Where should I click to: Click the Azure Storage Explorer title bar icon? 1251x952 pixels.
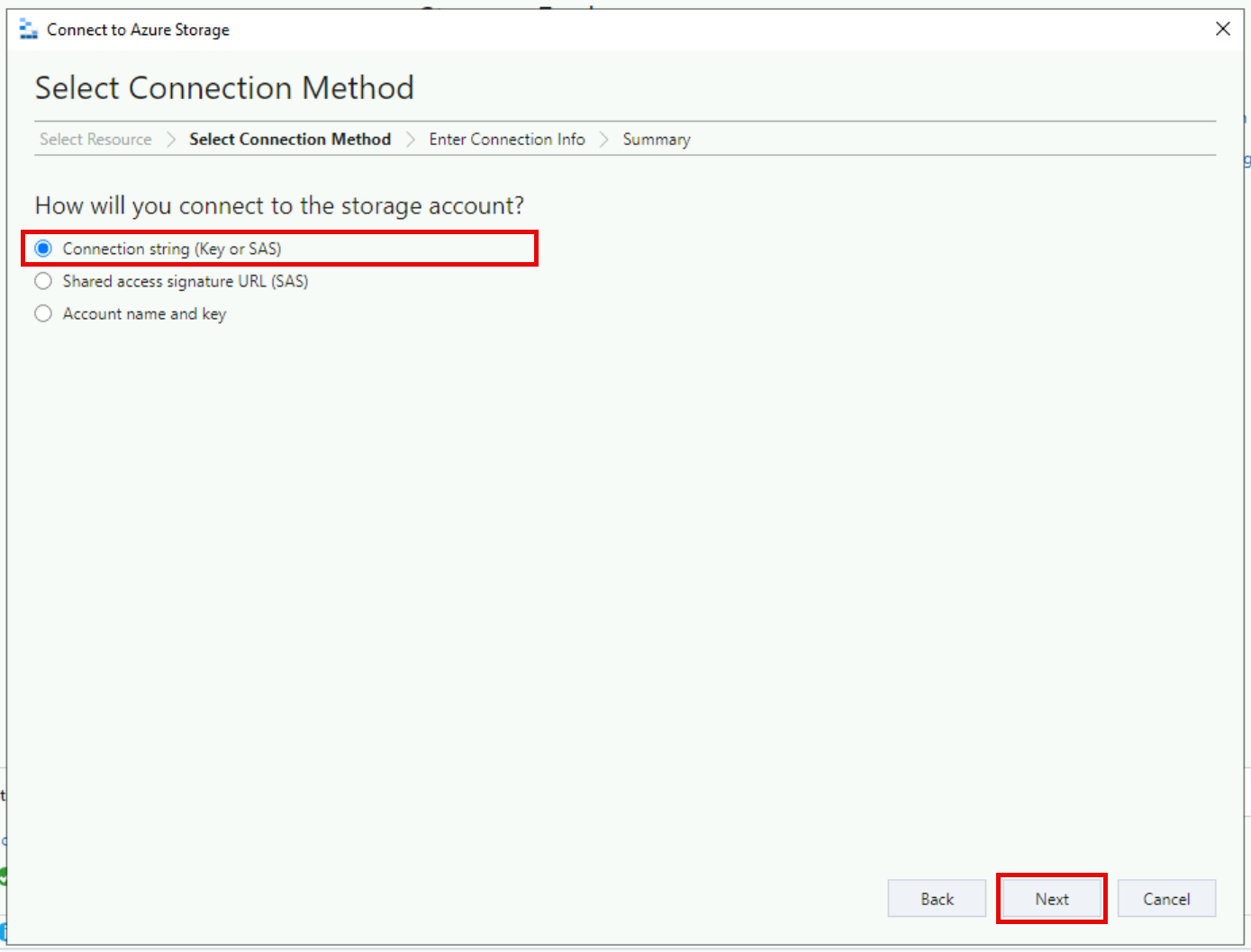click(28, 30)
